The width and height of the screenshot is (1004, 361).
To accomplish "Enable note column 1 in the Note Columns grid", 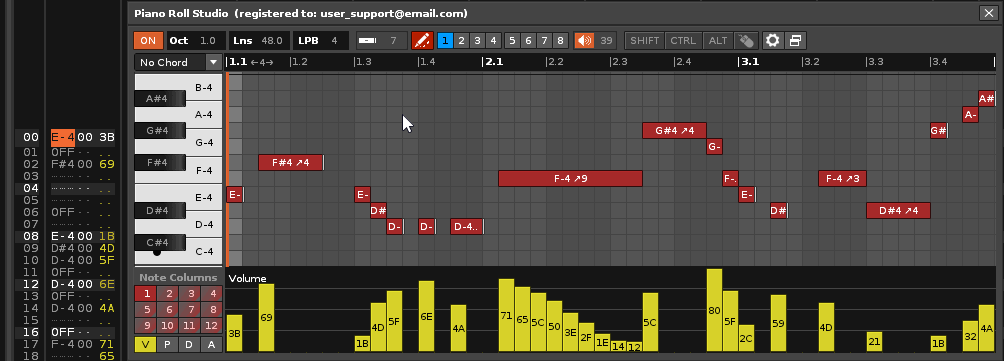I will click(146, 294).
